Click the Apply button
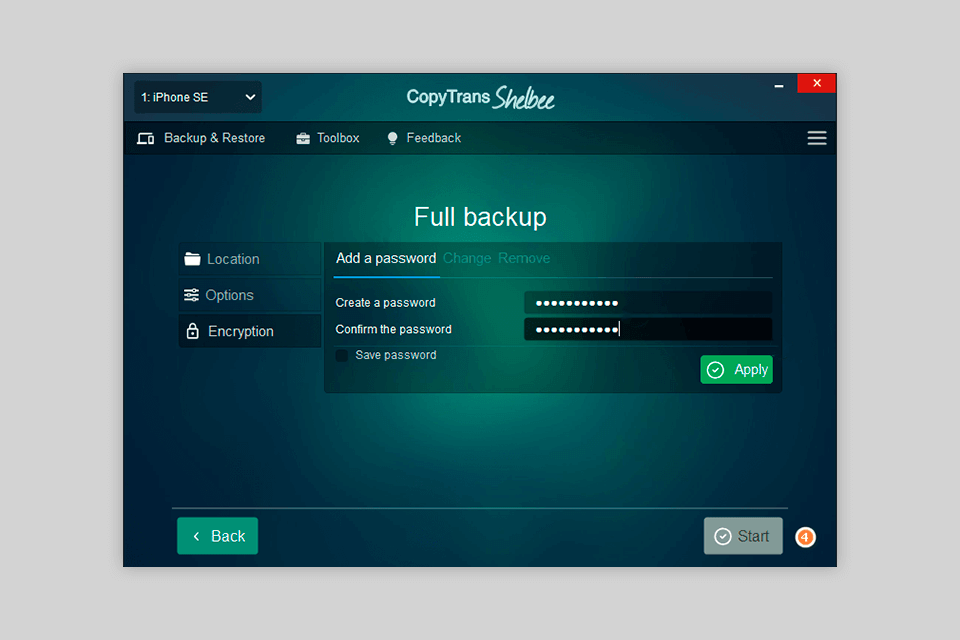Image resolution: width=960 pixels, height=640 pixels. [x=737, y=370]
